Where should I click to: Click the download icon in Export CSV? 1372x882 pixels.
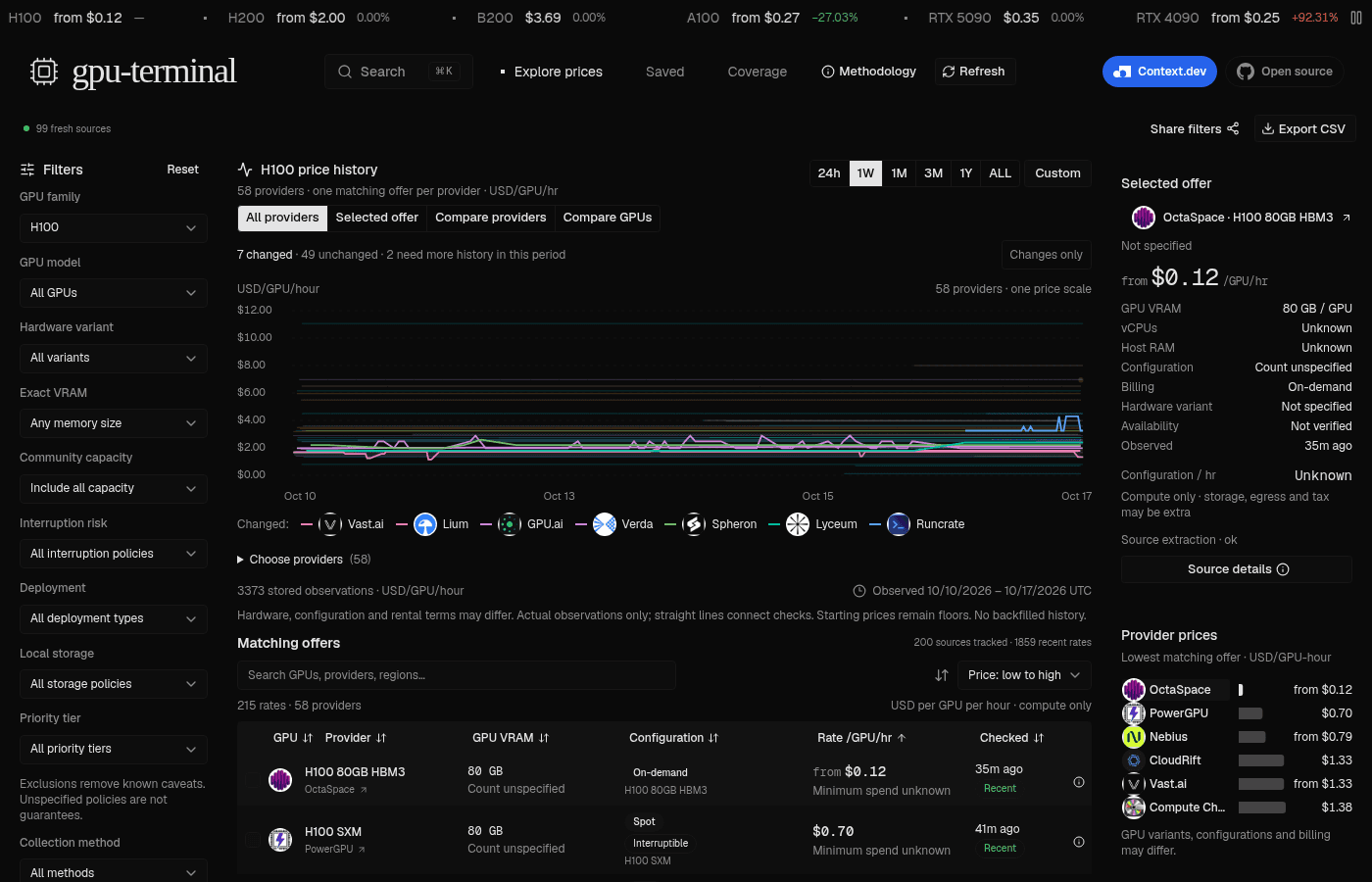point(1268,128)
